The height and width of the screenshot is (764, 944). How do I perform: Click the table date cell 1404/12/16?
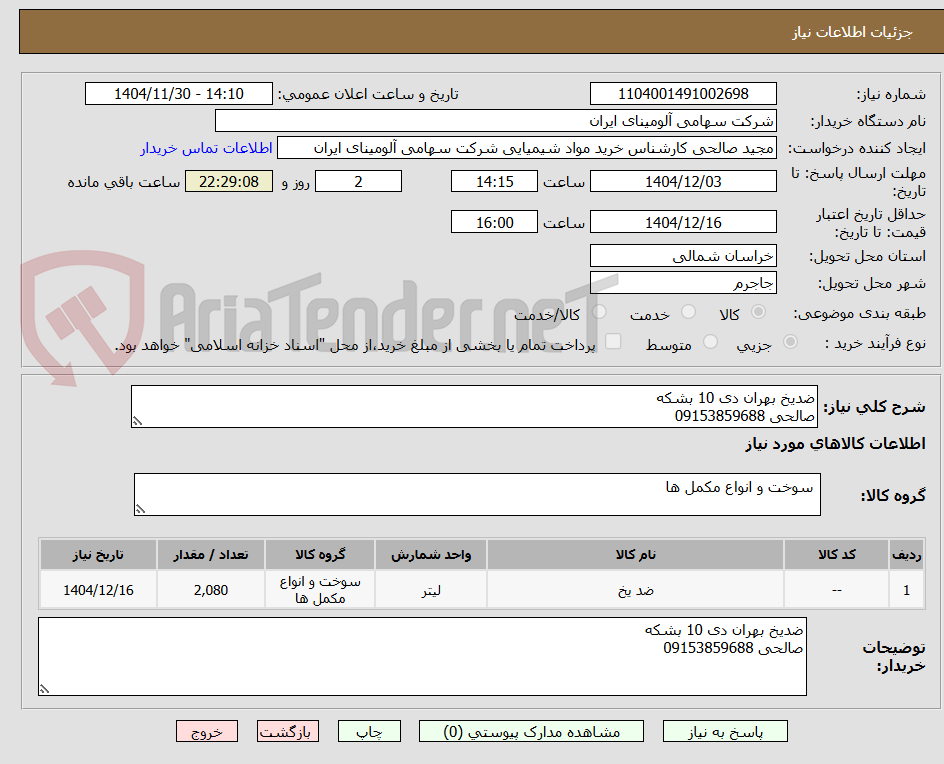(x=98, y=590)
